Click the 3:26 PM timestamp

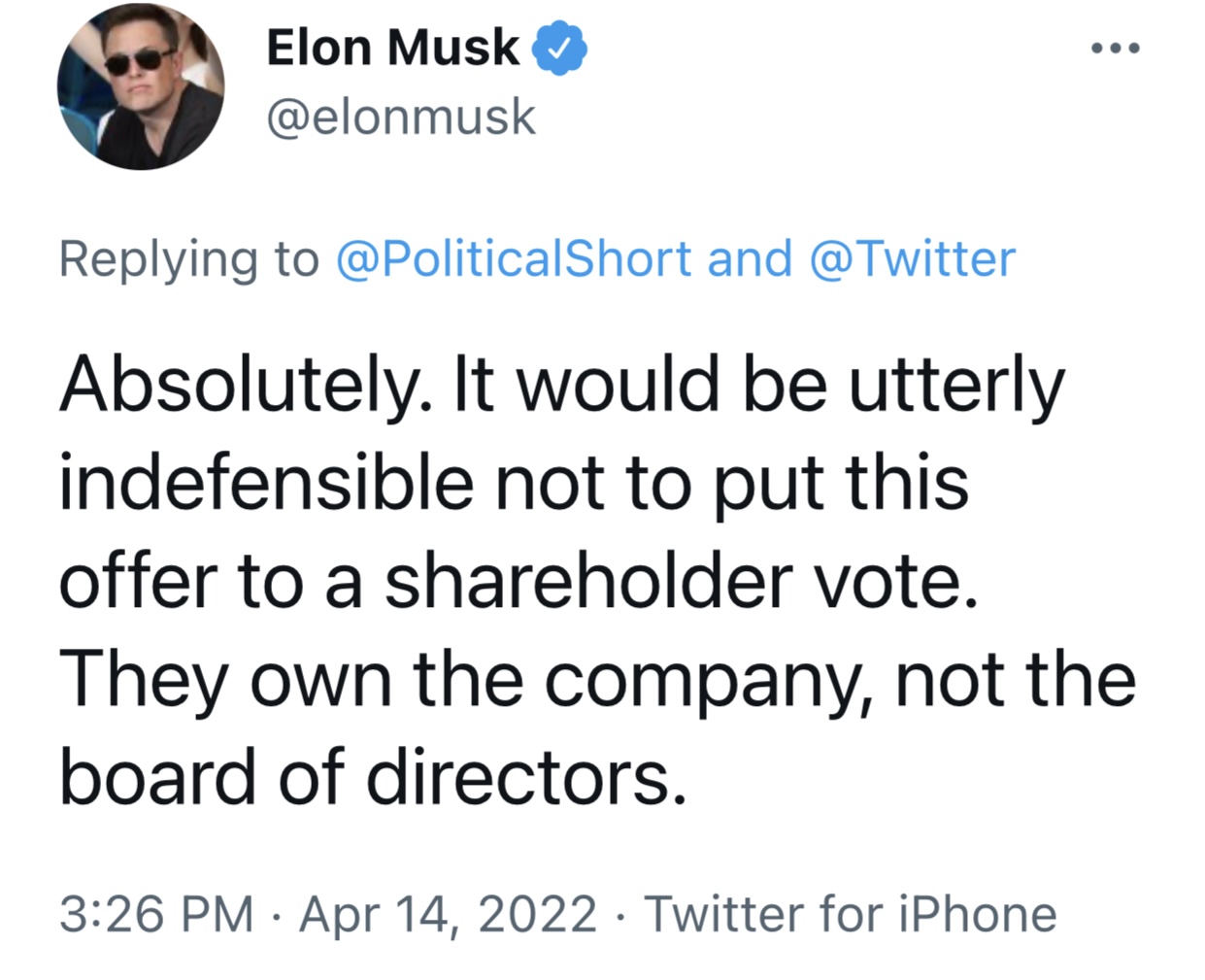click(x=156, y=914)
